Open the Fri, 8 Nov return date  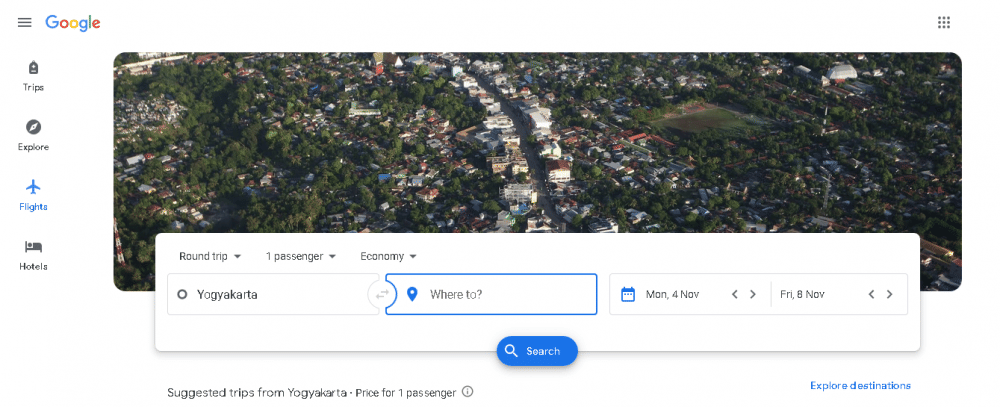[802, 294]
